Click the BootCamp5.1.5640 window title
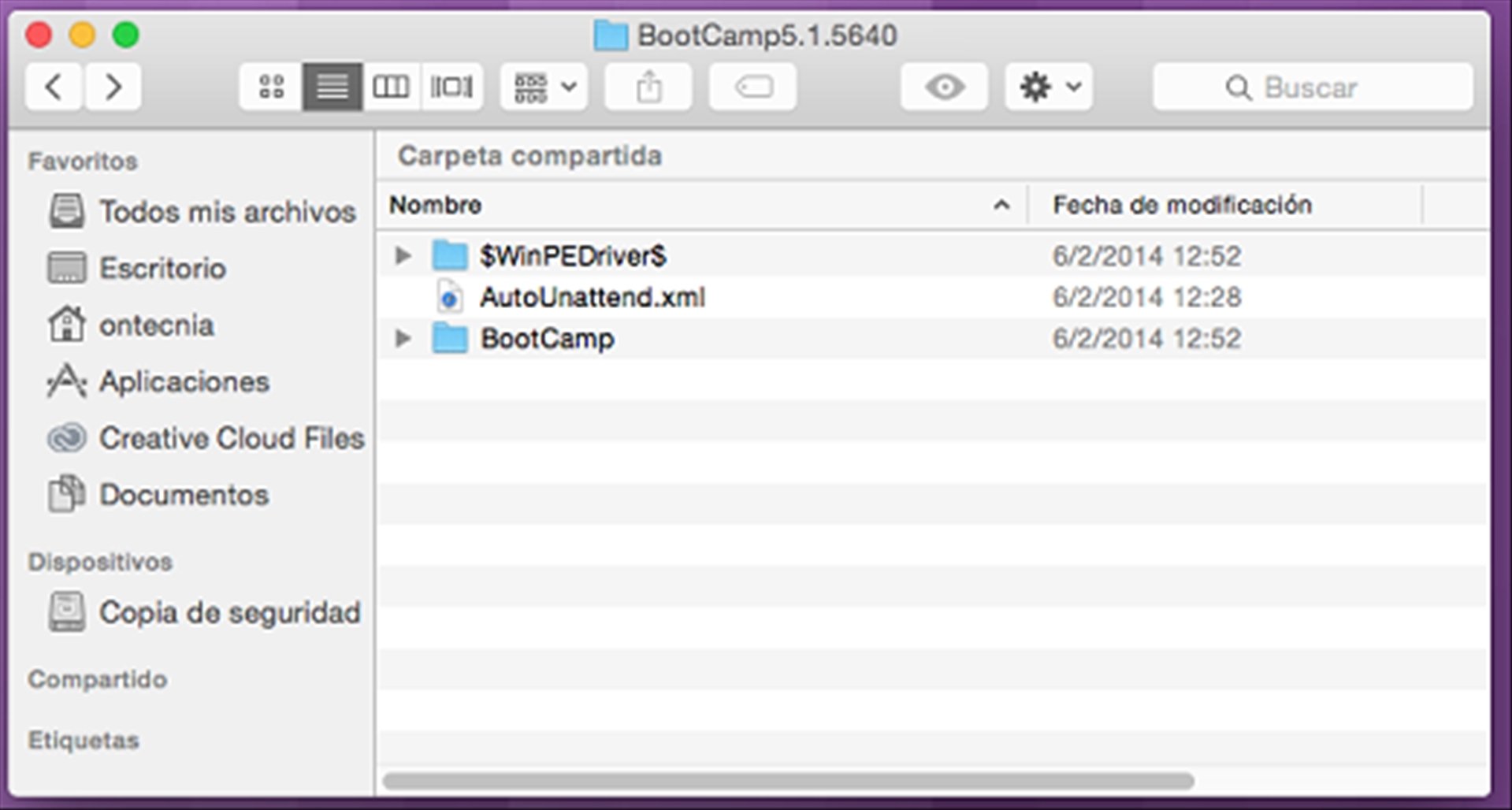Image resolution: width=1512 pixels, height=810 pixels. pos(767,35)
